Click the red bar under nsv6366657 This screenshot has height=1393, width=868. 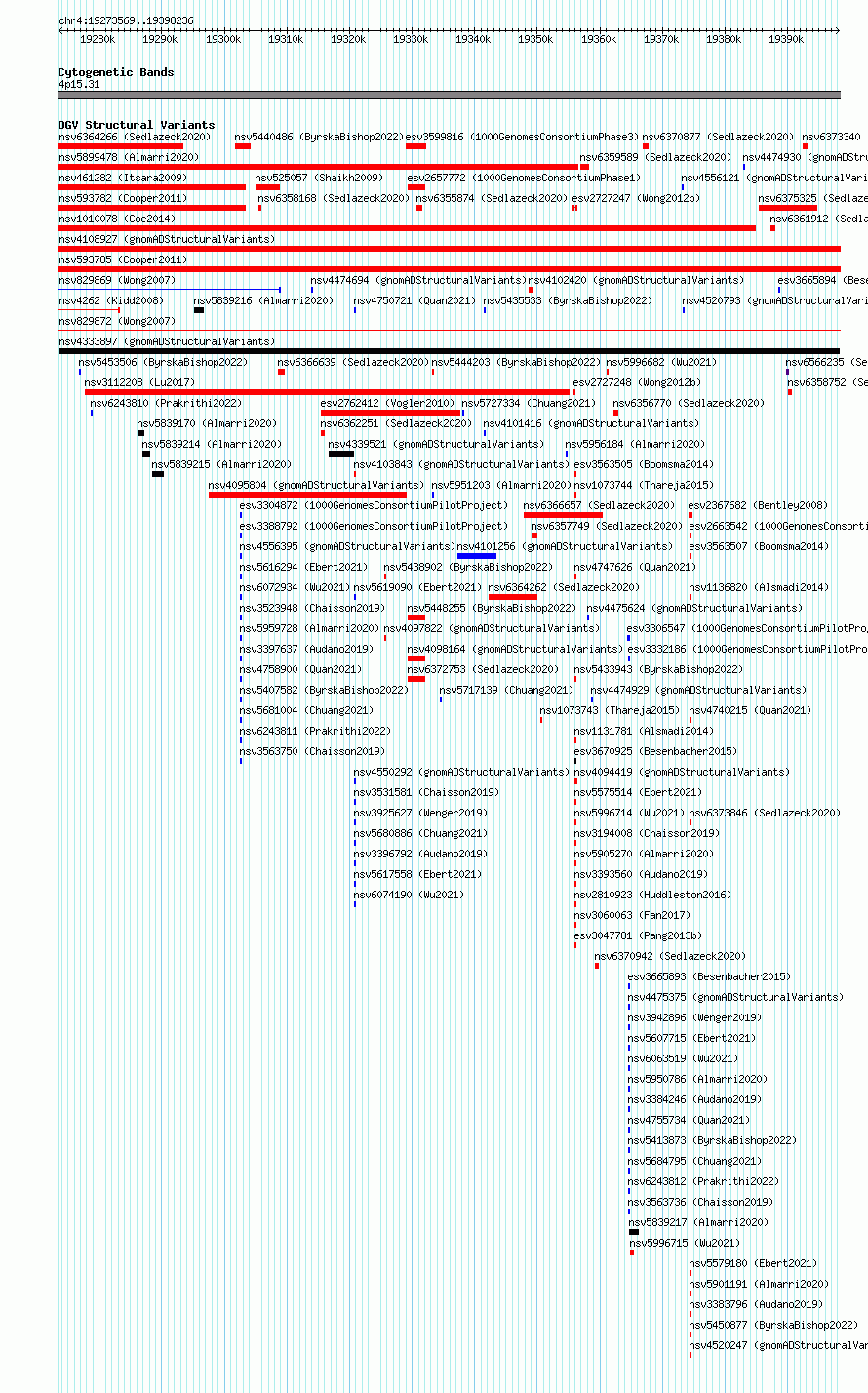pos(563,515)
